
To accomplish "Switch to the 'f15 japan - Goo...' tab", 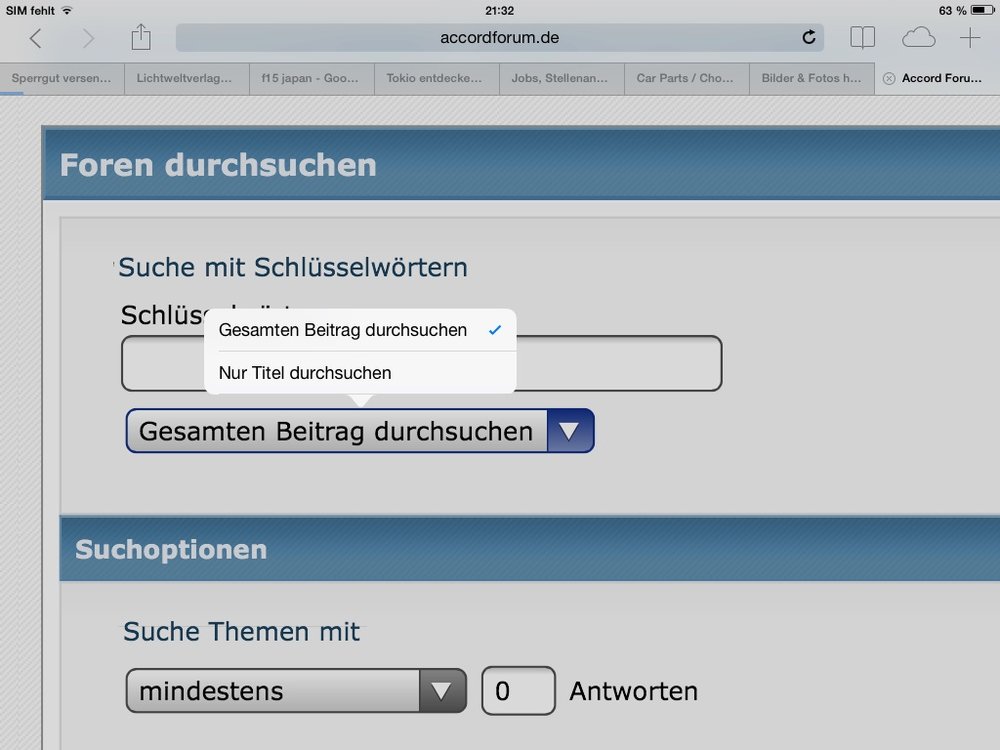I will click(x=311, y=78).
